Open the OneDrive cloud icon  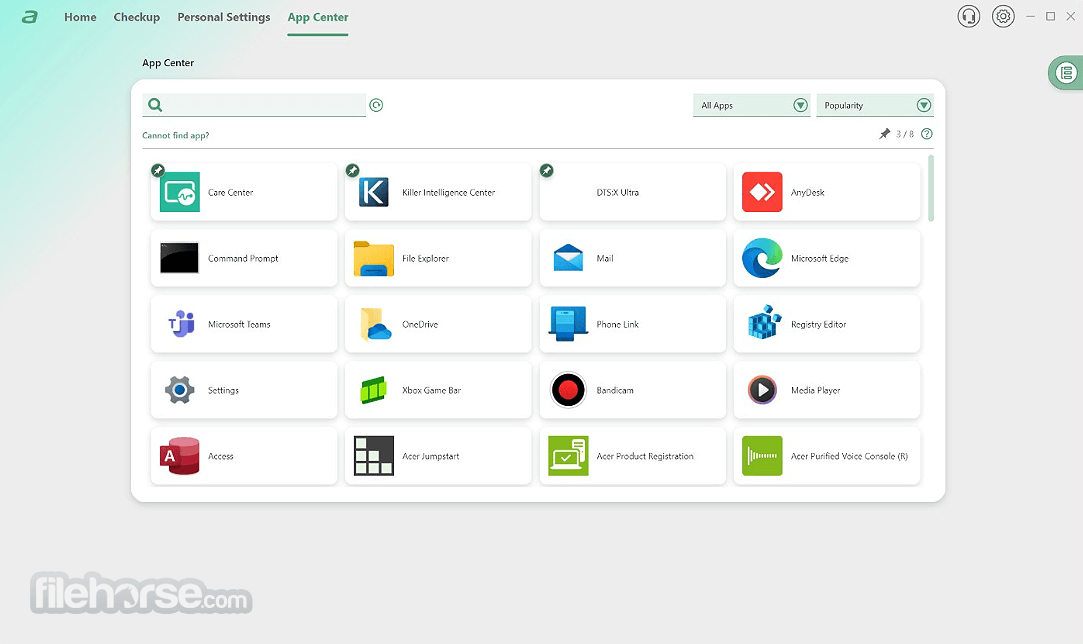click(x=375, y=324)
